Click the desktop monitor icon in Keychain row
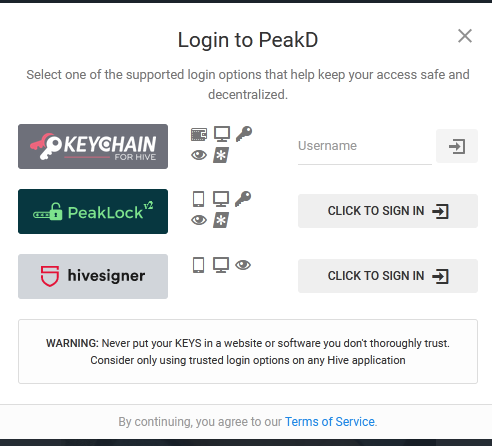The width and height of the screenshot is (492, 446). point(222,134)
